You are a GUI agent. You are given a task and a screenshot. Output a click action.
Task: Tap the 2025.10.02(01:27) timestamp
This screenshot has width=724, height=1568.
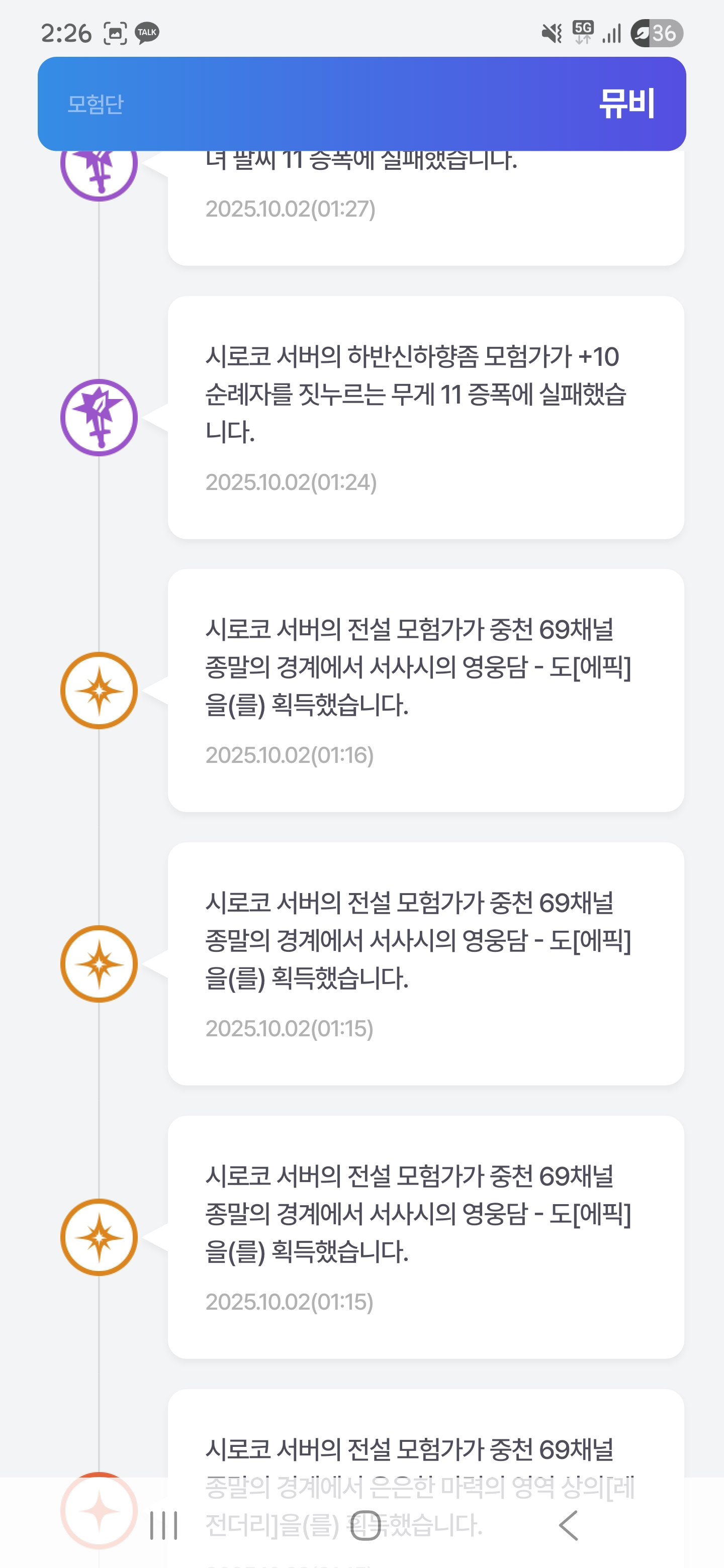pos(291,209)
